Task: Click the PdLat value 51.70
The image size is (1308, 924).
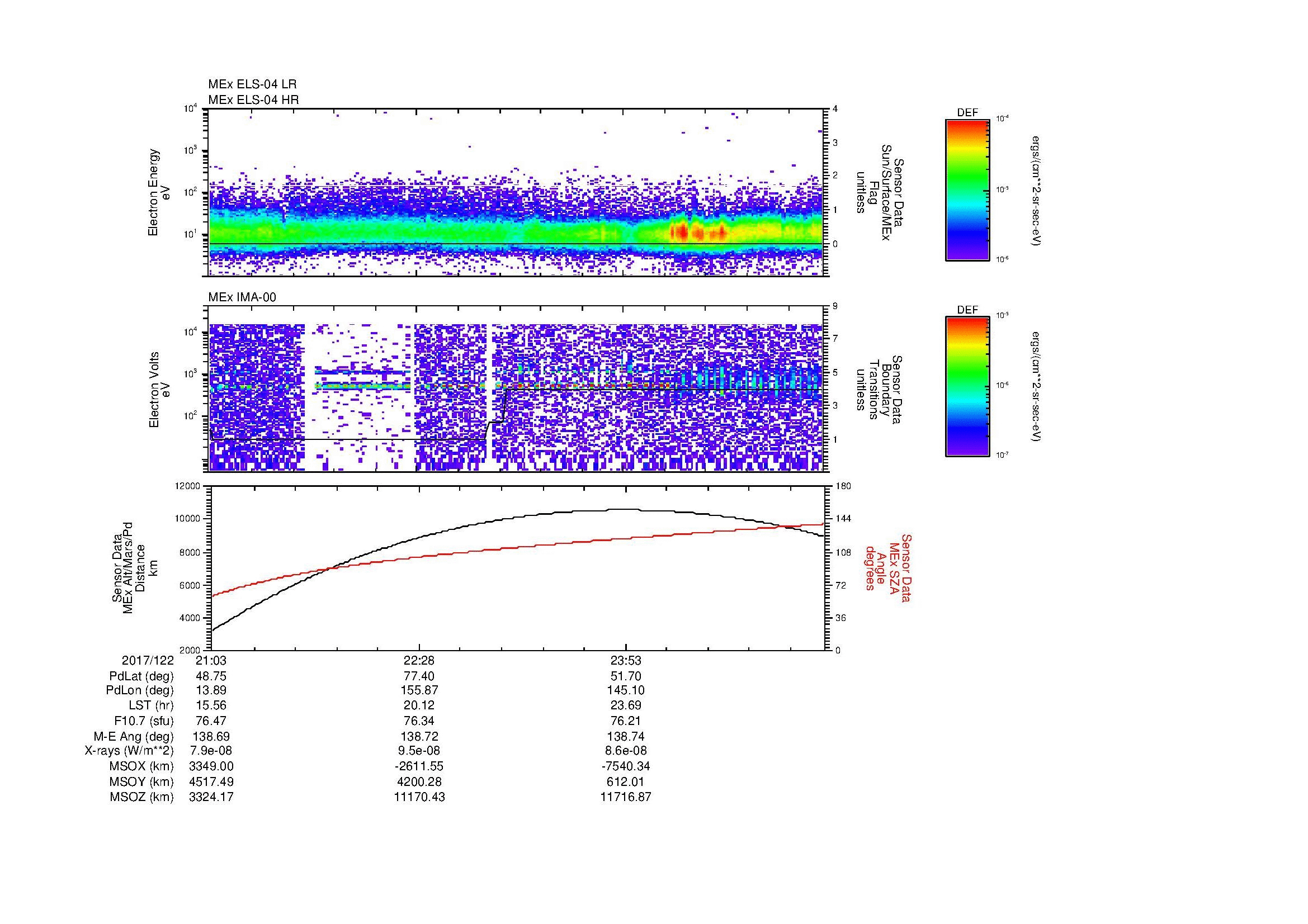Action: click(x=626, y=676)
